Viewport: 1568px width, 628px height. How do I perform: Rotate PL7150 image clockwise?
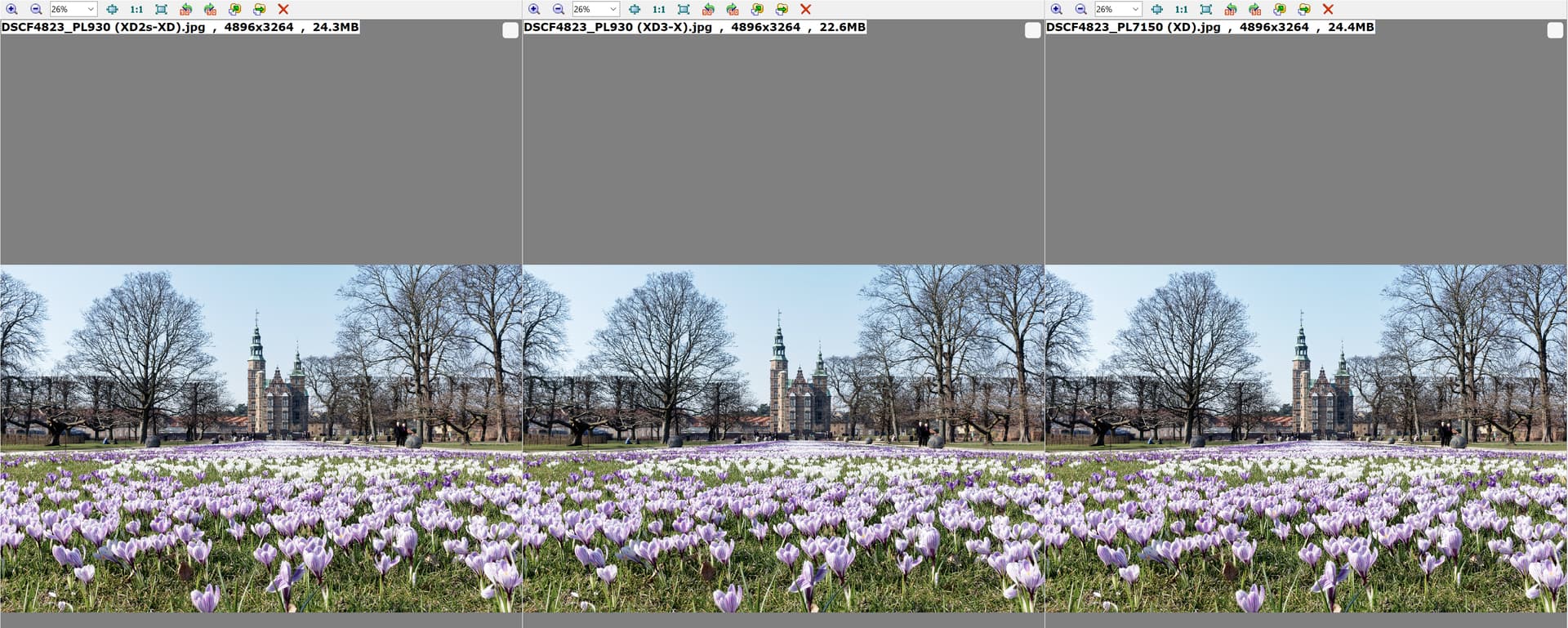1255,9
